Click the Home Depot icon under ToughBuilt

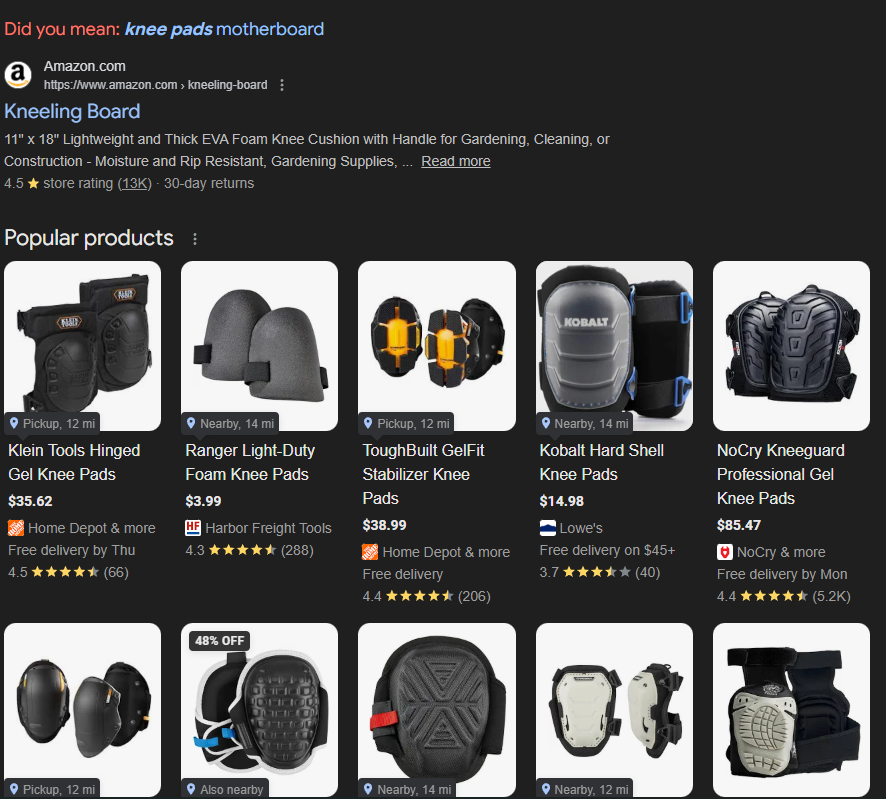click(x=370, y=552)
